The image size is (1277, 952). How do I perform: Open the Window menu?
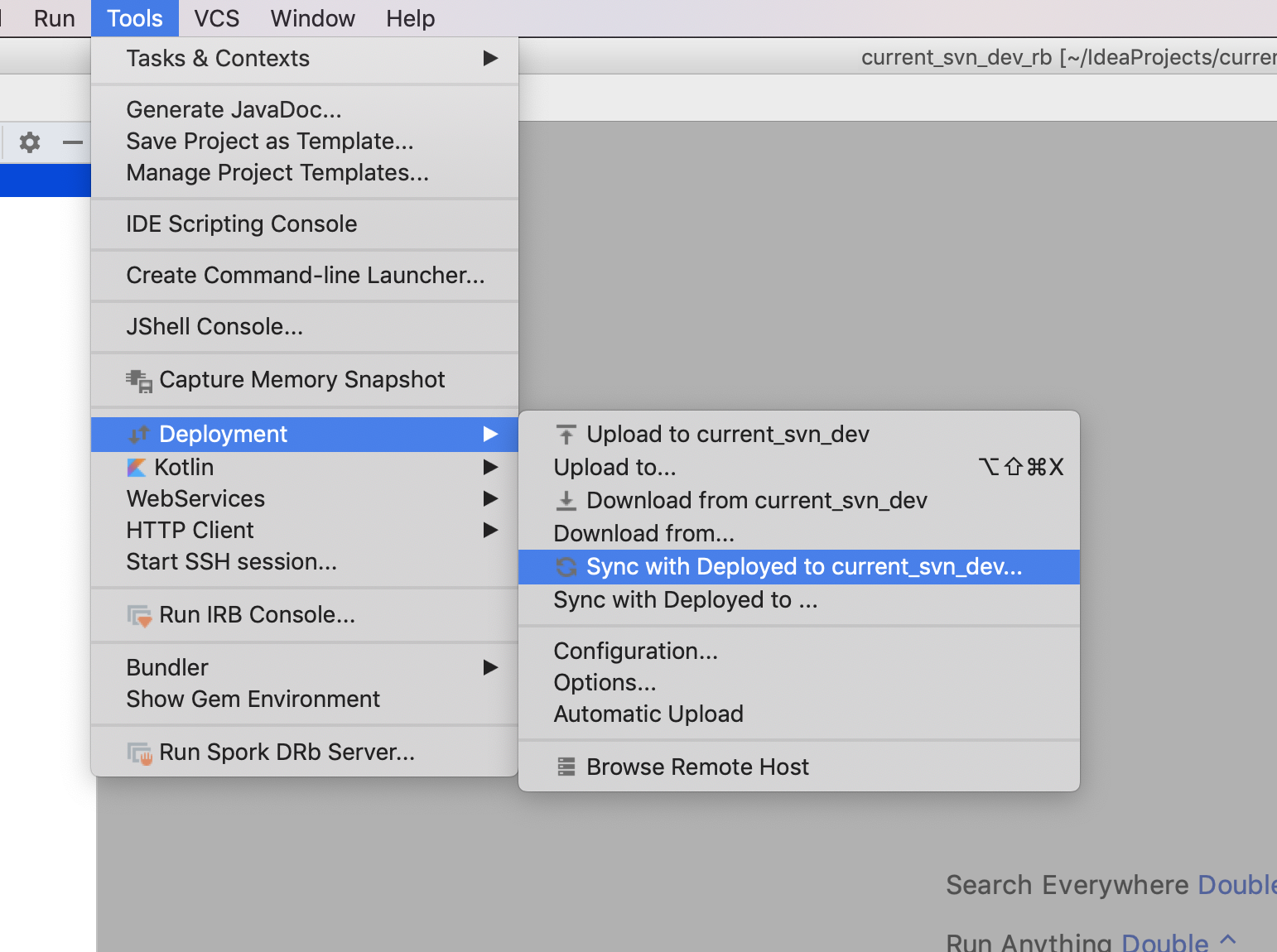pos(313,18)
